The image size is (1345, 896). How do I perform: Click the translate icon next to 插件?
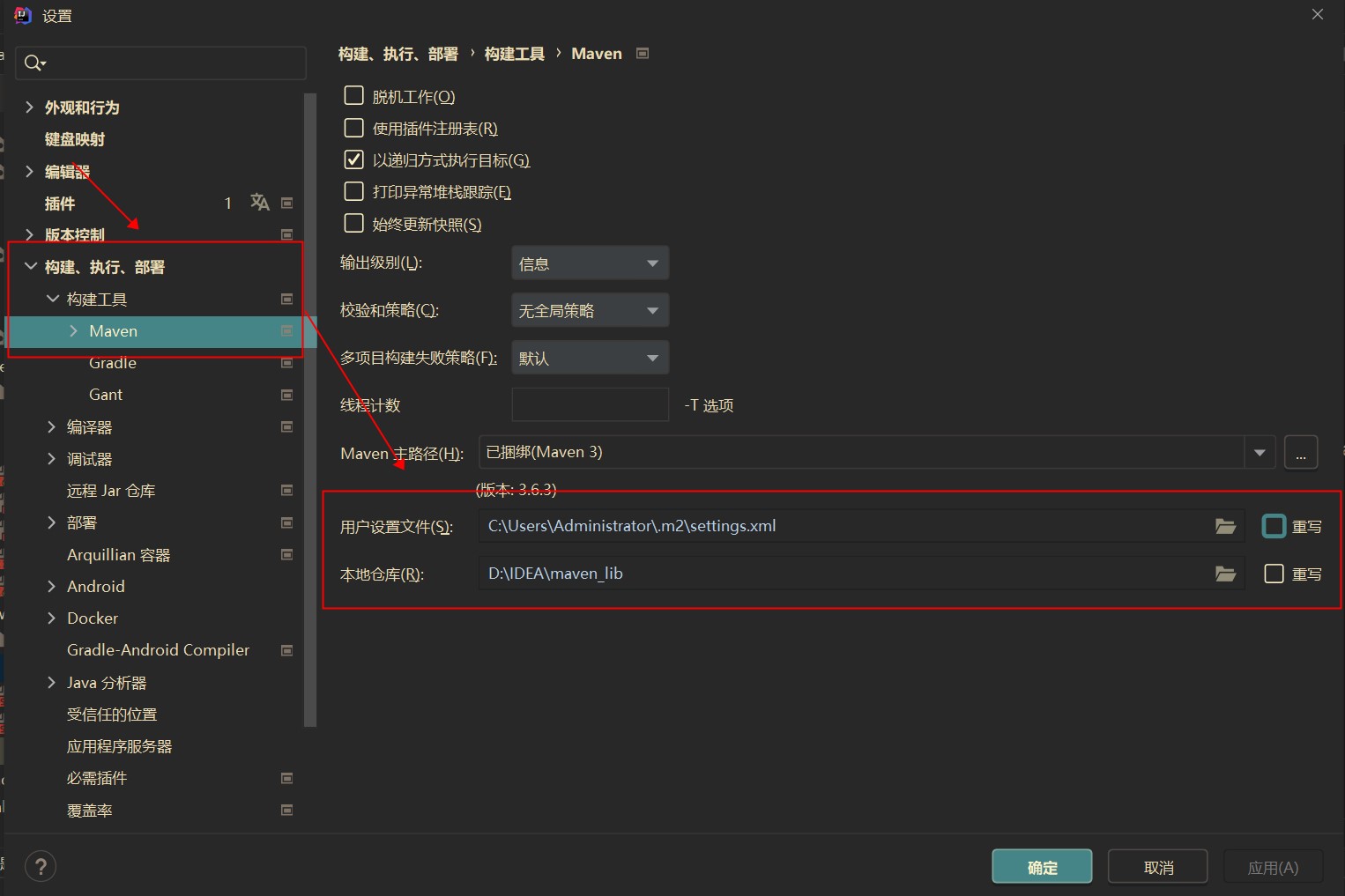(259, 203)
